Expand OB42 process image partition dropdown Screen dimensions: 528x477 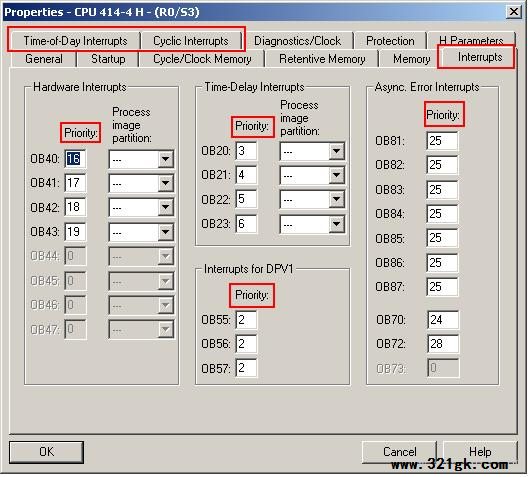click(x=165, y=207)
